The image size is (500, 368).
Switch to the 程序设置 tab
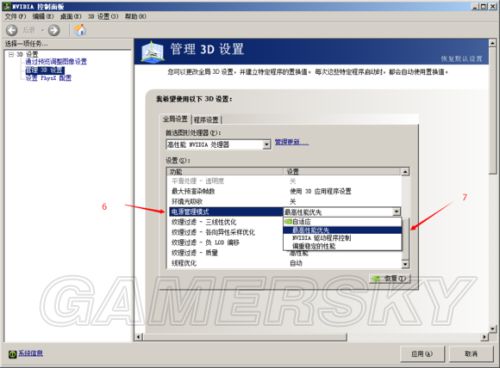206,119
